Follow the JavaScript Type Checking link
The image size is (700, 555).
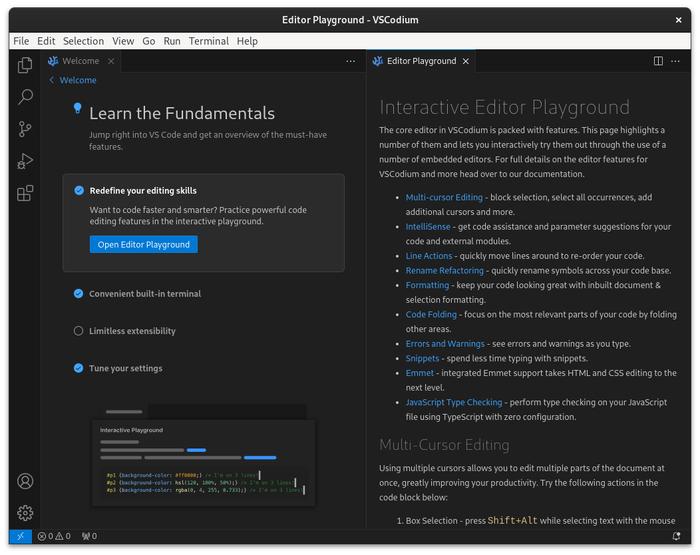[x=454, y=402]
